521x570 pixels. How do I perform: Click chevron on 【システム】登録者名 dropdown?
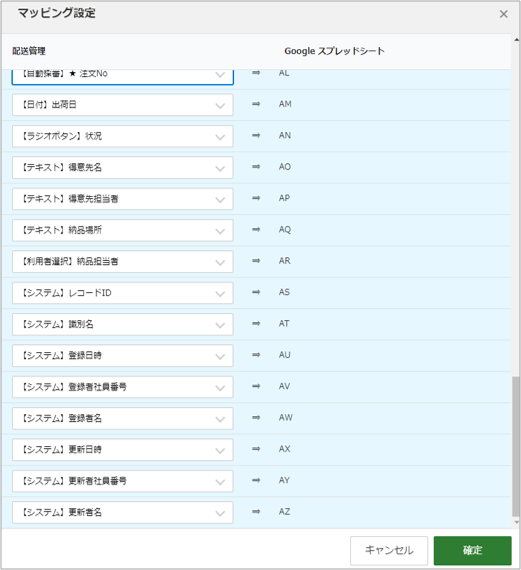point(220,419)
